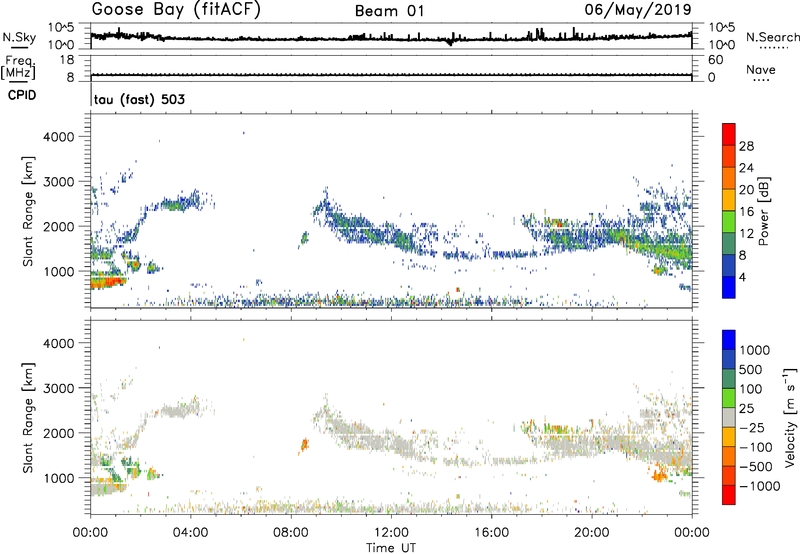Click the "Beam 01" heading

390,11
